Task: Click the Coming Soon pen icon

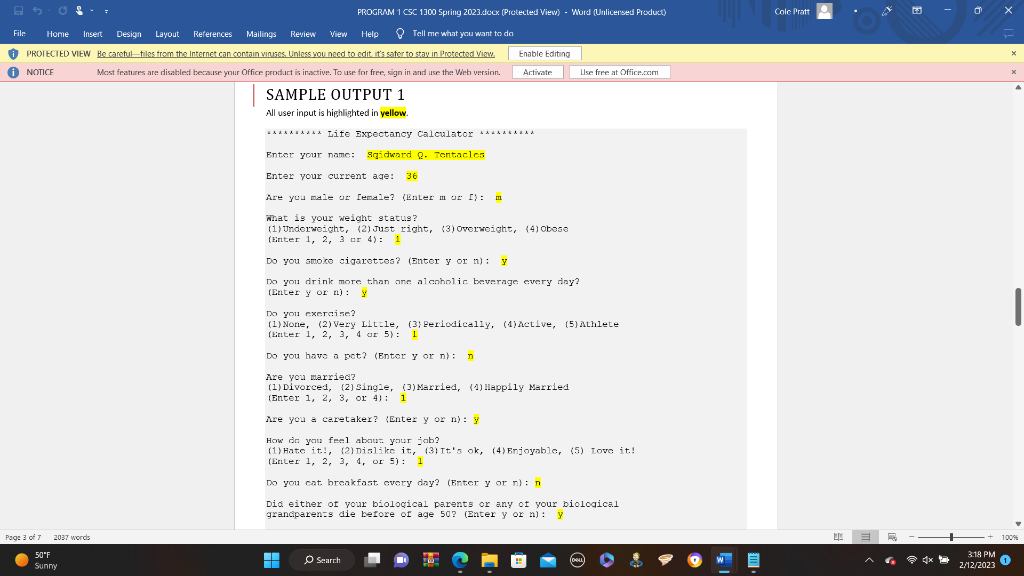Action: pos(887,11)
